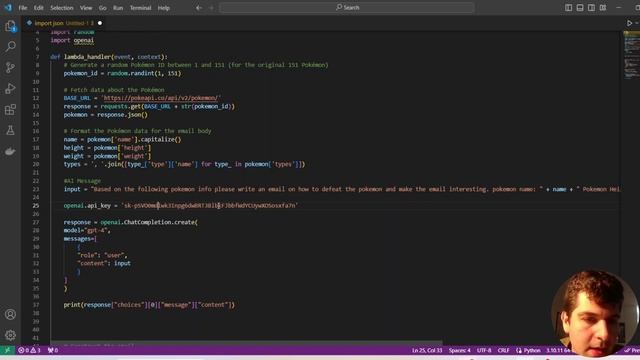Click line number 25 in the gutter
Screen dimensions: 640x360
click(36, 206)
